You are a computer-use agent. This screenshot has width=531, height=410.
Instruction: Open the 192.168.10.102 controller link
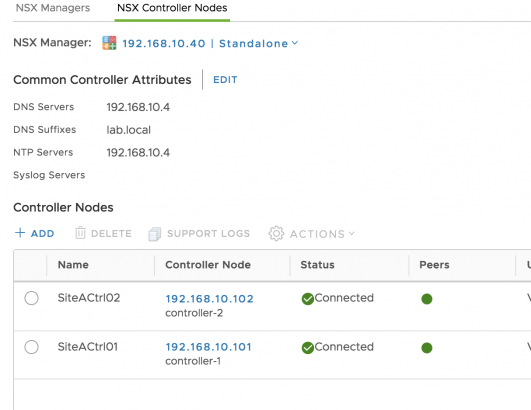point(209,299)
